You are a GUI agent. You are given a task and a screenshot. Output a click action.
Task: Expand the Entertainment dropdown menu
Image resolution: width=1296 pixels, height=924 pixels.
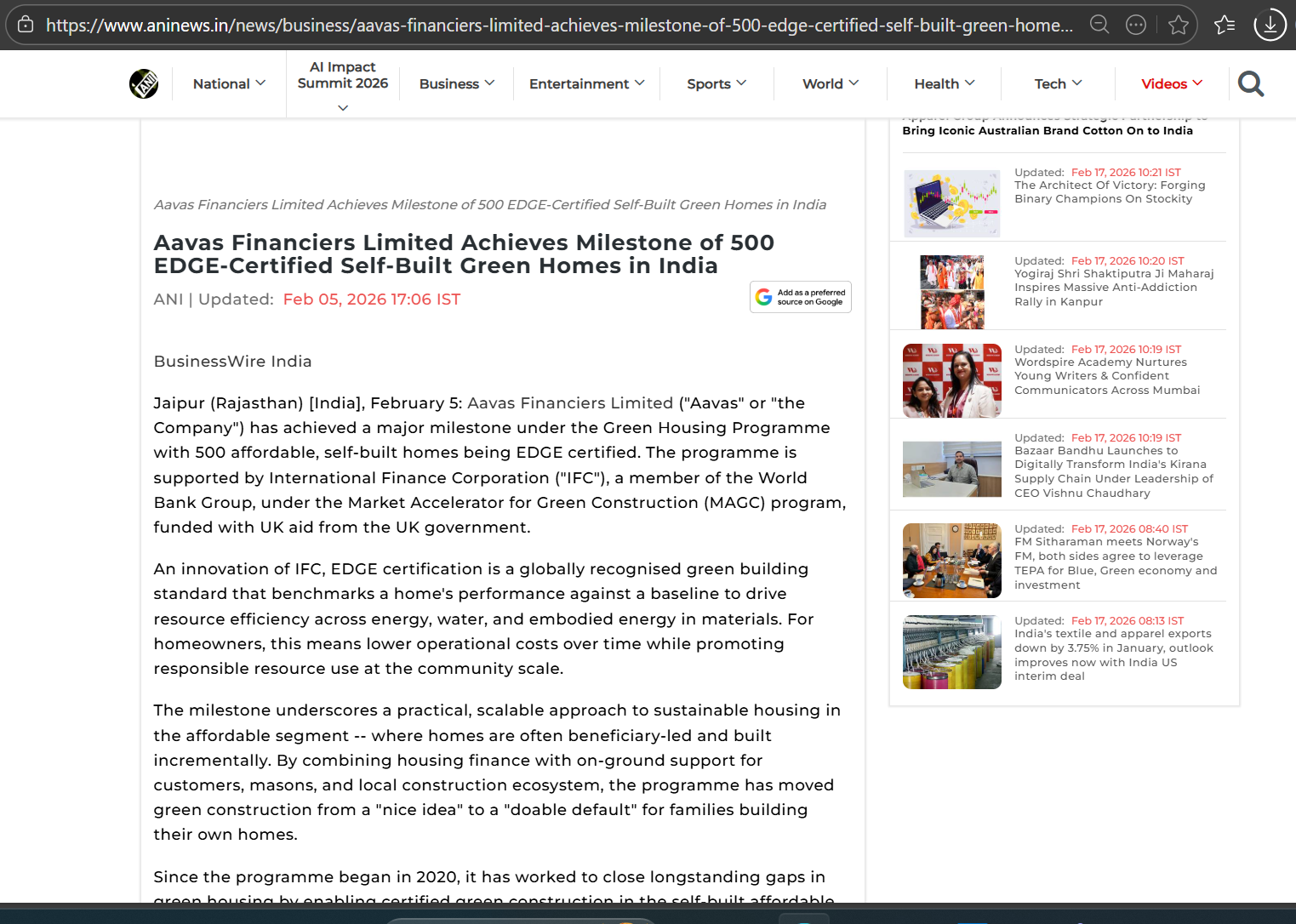tap(586, 83)
